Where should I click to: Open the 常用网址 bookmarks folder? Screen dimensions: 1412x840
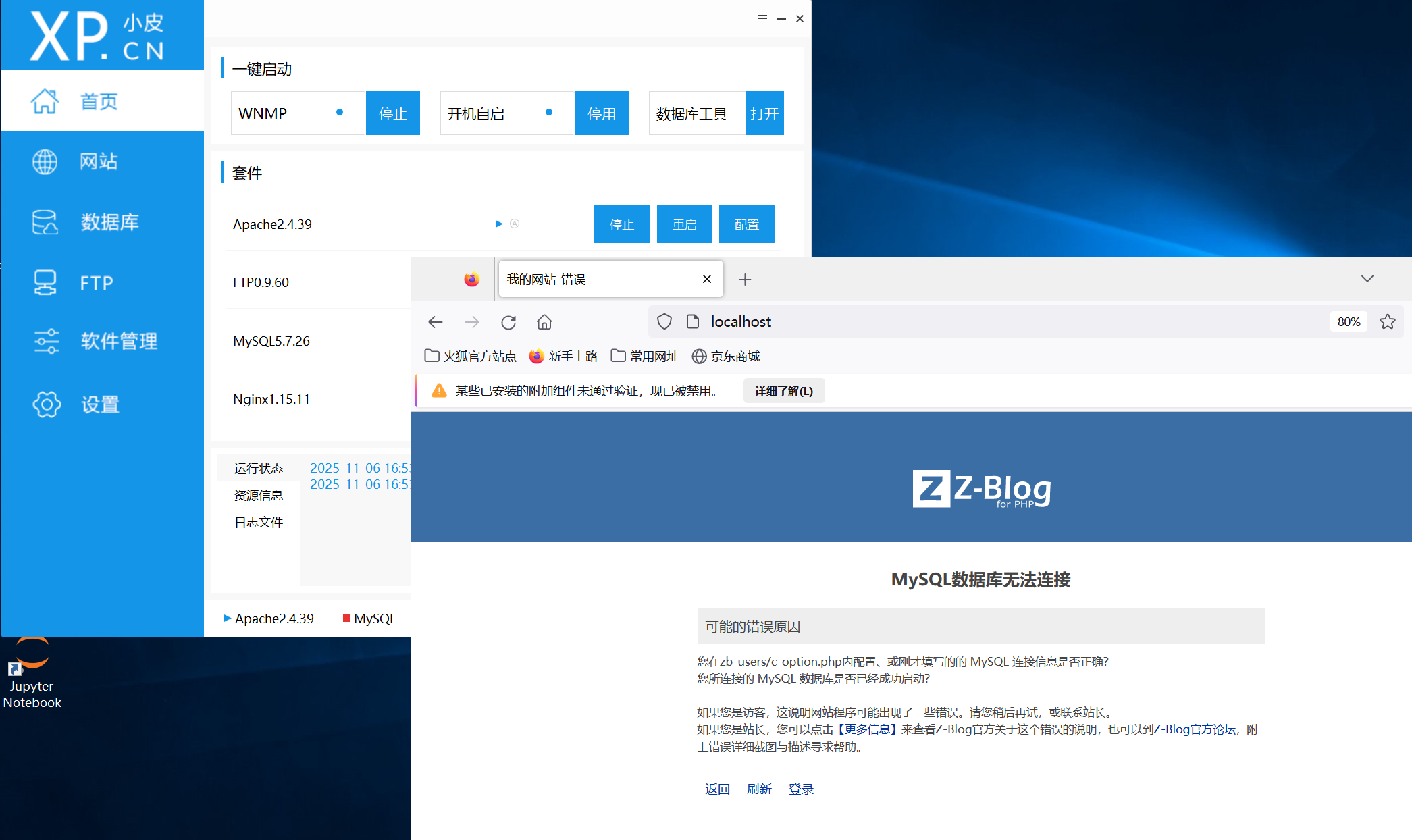[x=645, y=356]
